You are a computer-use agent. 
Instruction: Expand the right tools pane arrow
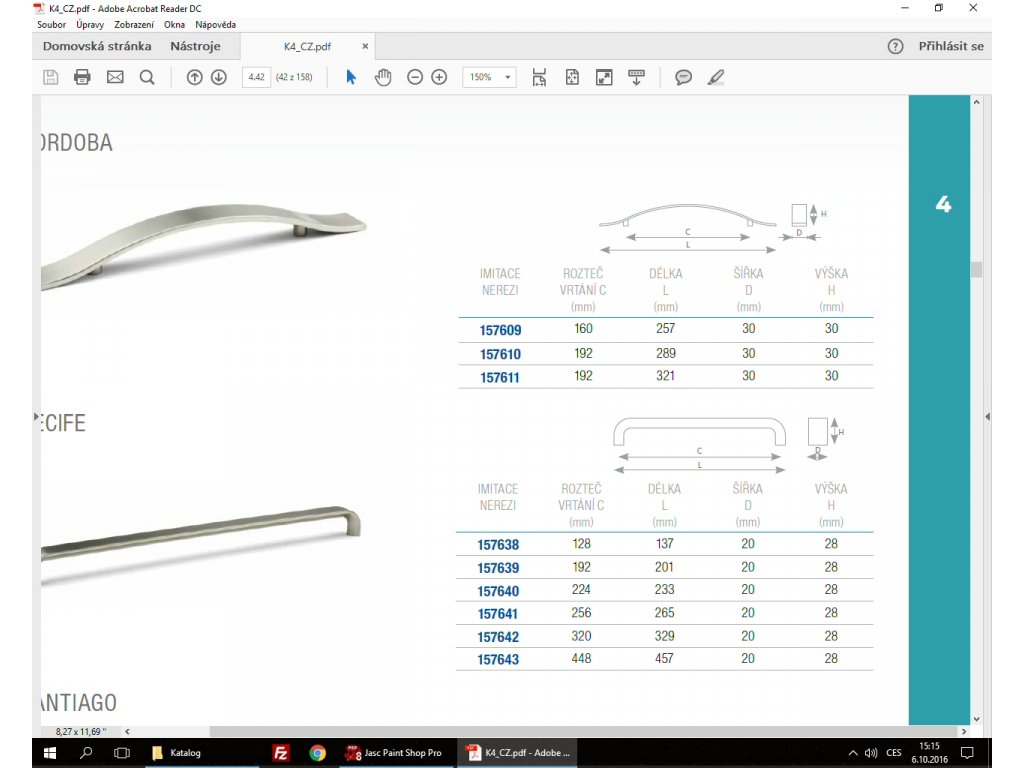click(x=988, y=416)
